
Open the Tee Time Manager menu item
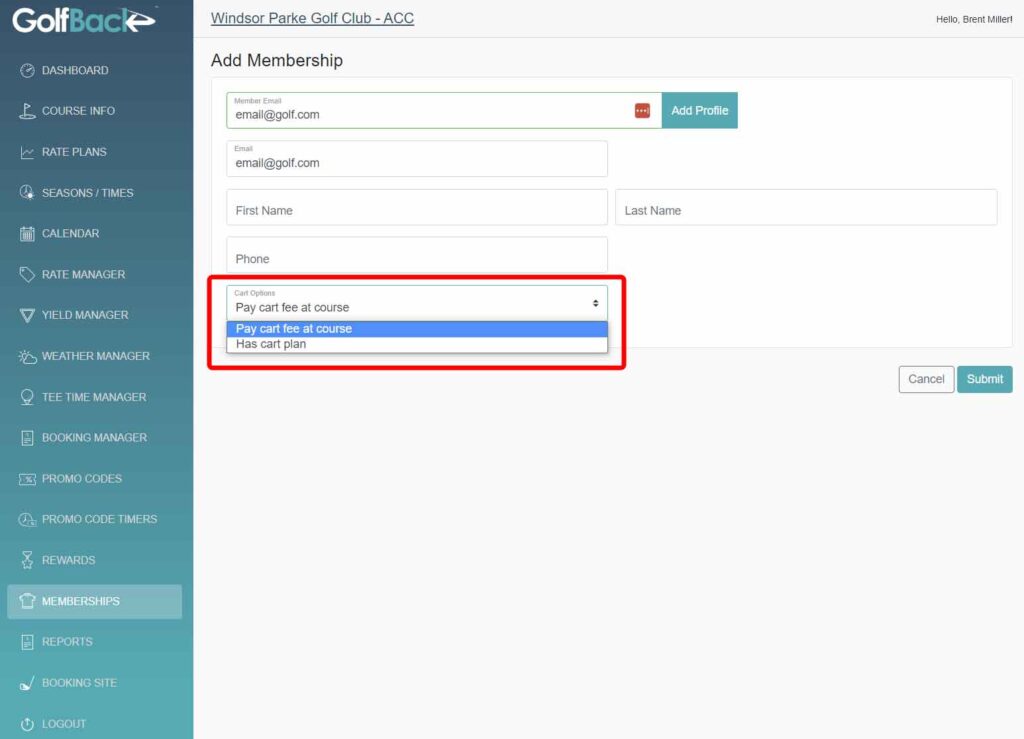[94, 397]
